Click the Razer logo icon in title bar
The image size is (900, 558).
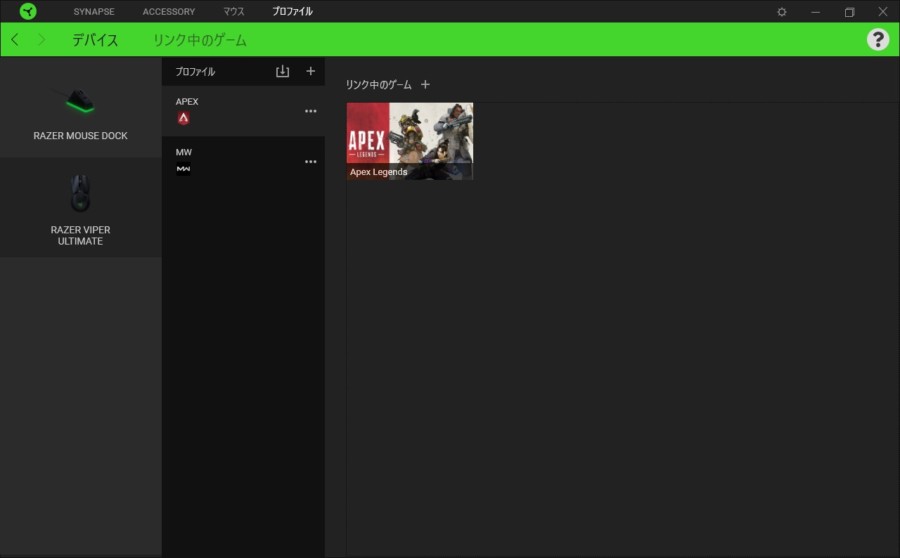tap(27, 12)
